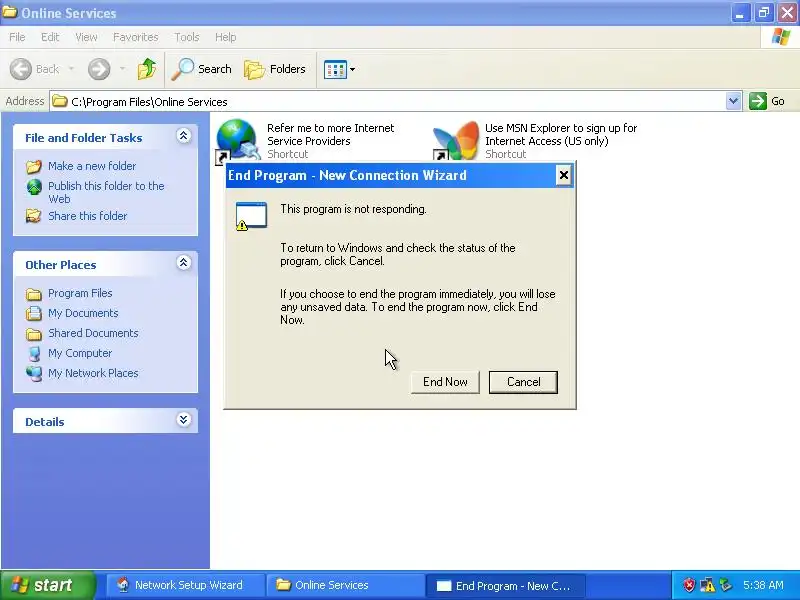
Task: Click the taskbar clock showing 5:38 AM
Action: (763, 585)
